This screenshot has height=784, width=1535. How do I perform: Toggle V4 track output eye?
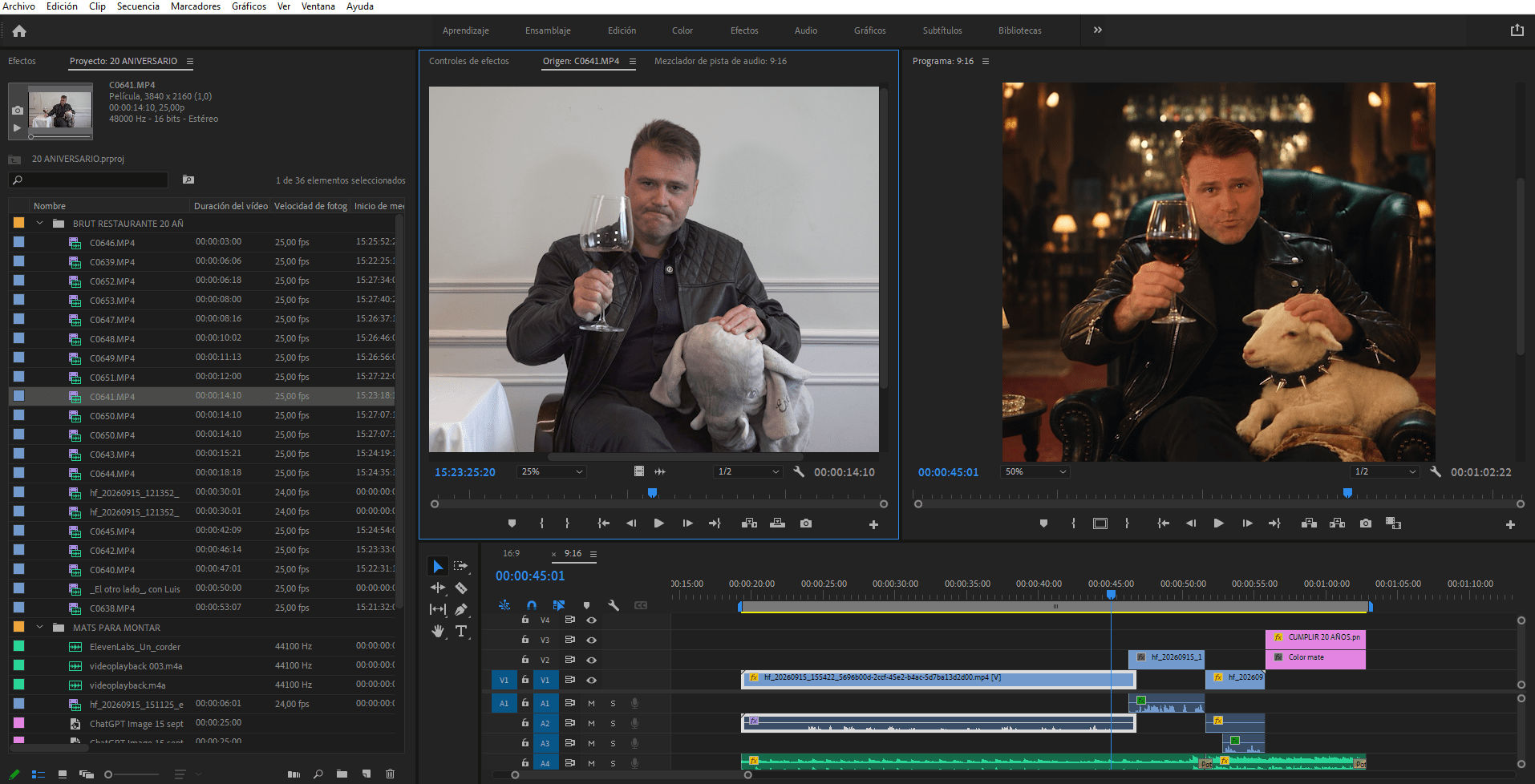click(x=591, y=620)
